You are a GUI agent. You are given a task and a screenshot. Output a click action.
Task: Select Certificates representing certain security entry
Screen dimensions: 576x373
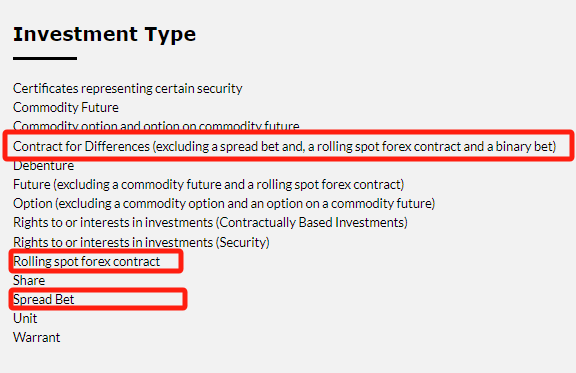[127, 89]
